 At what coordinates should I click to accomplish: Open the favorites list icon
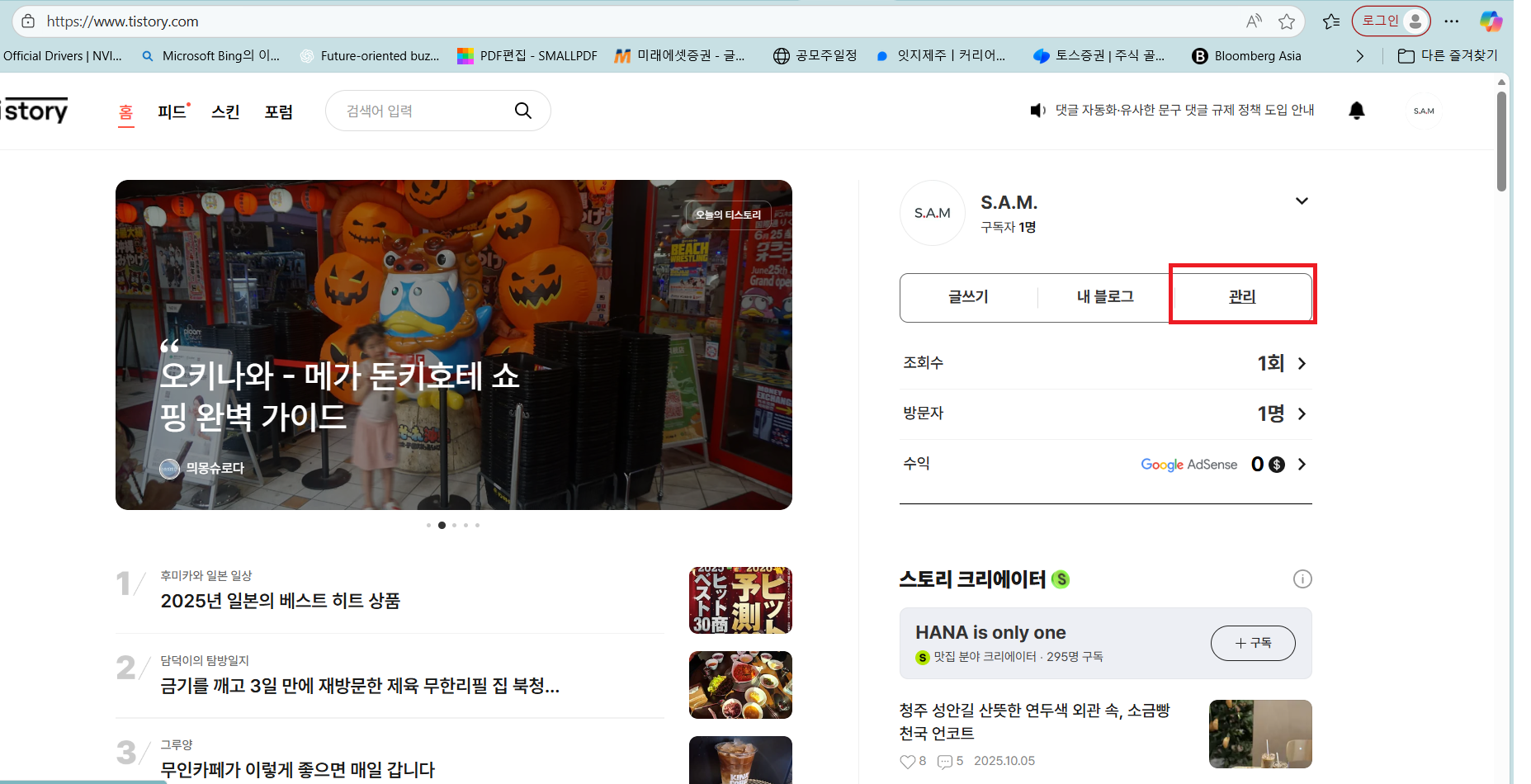1331,21
